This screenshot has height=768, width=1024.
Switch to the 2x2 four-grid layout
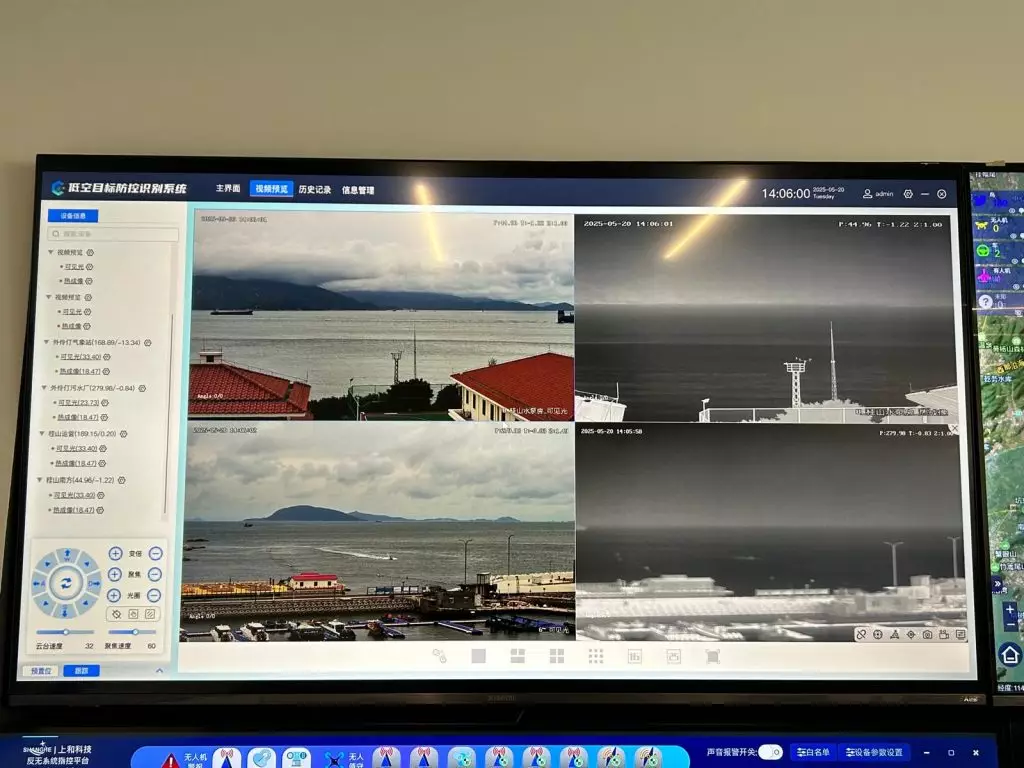click(556, 656)
